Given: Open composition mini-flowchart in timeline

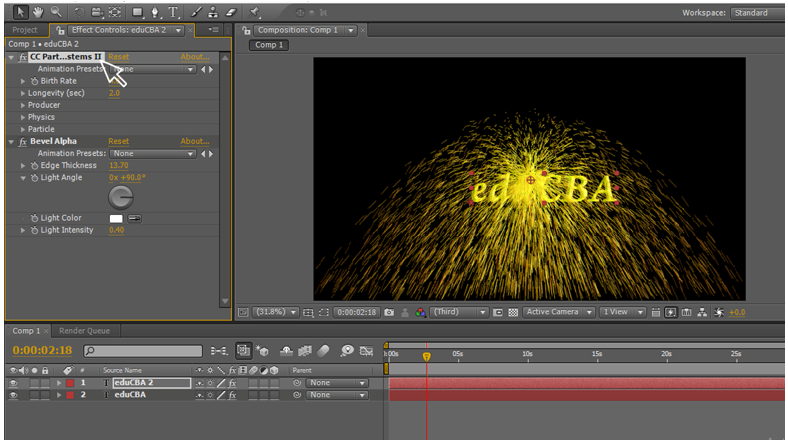Looking at the screenshot, I should [219, 351].
